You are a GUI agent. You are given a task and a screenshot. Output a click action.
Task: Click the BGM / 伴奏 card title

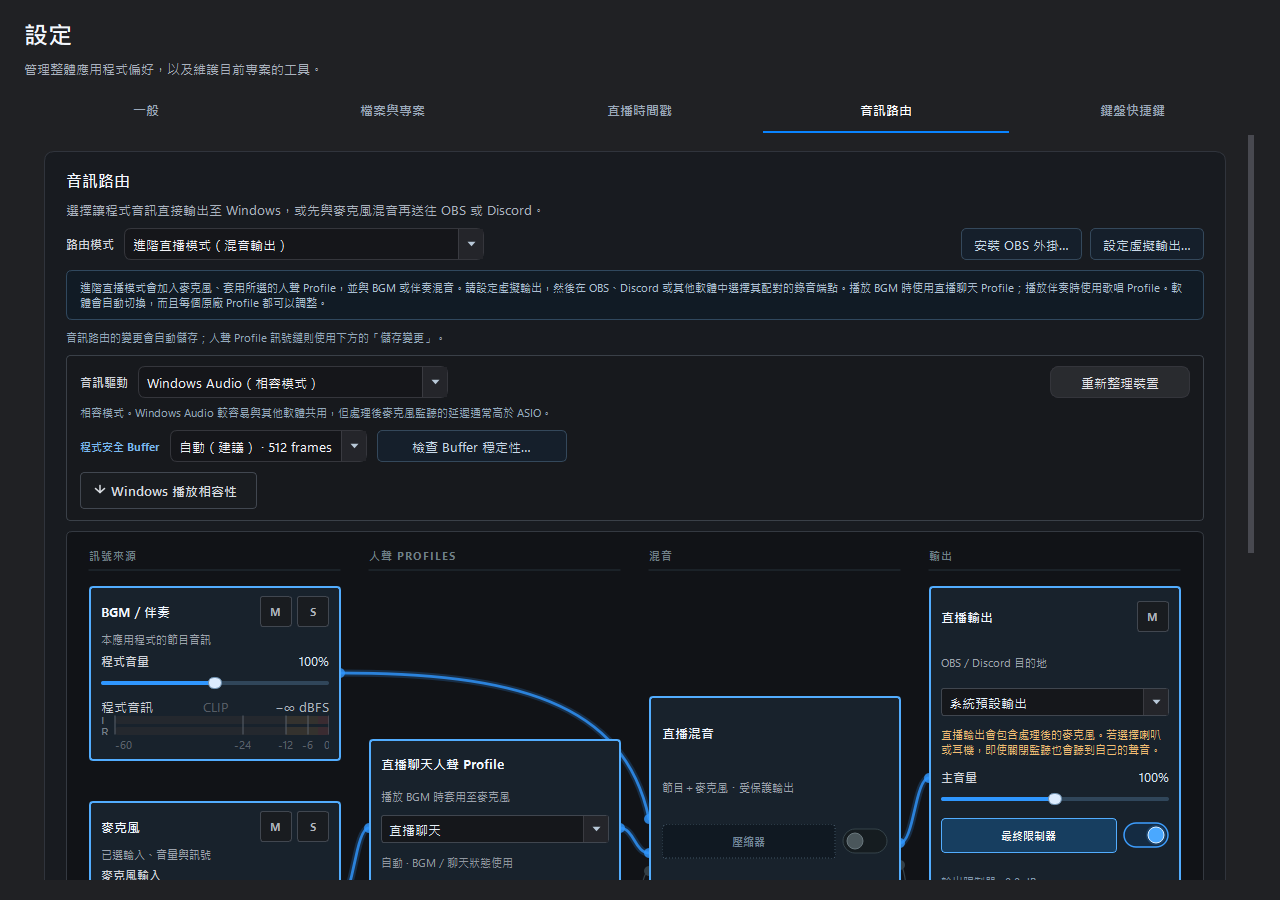point(136,612)
